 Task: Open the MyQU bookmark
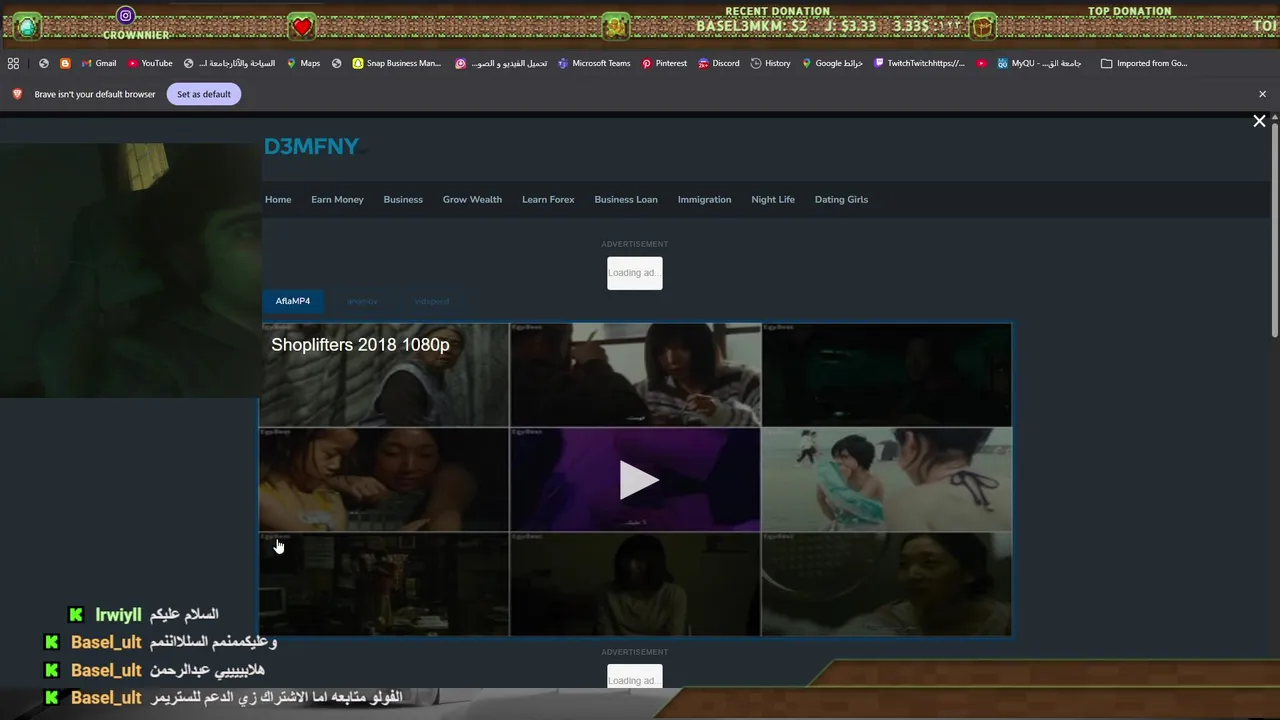tap(1039, 63)
